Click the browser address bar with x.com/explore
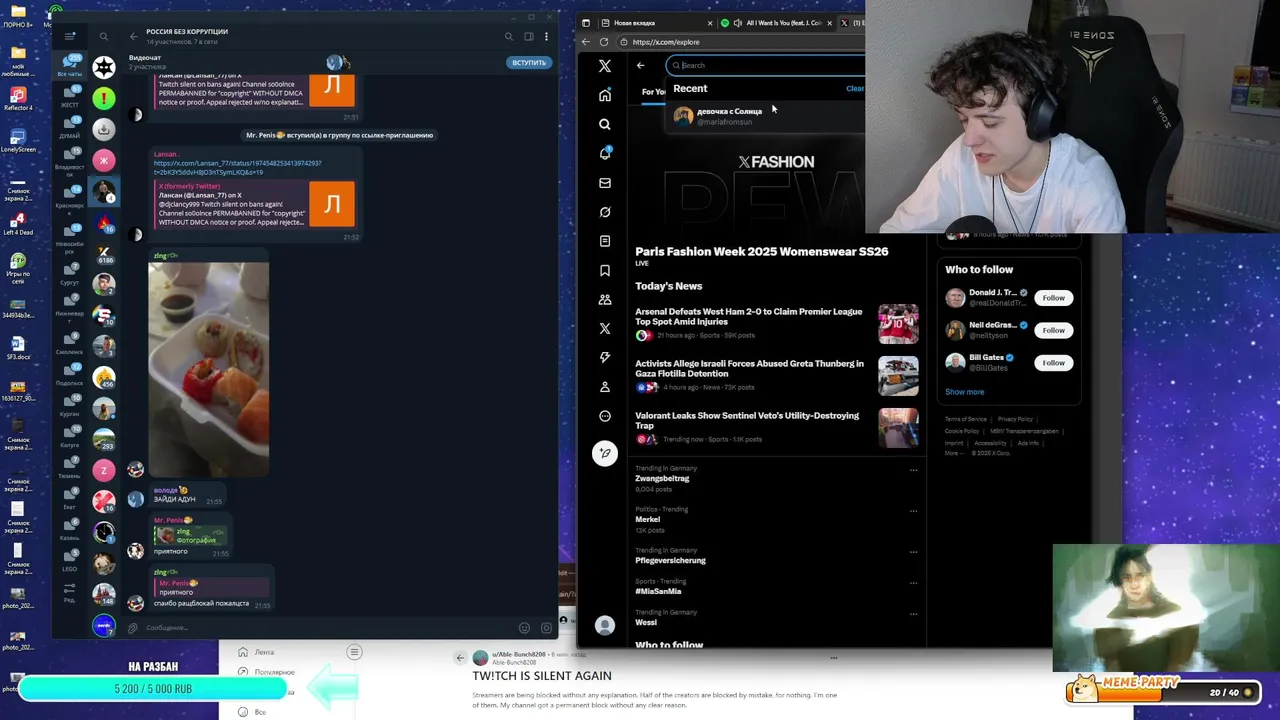Screen dimensions: 1280x720 740,42
